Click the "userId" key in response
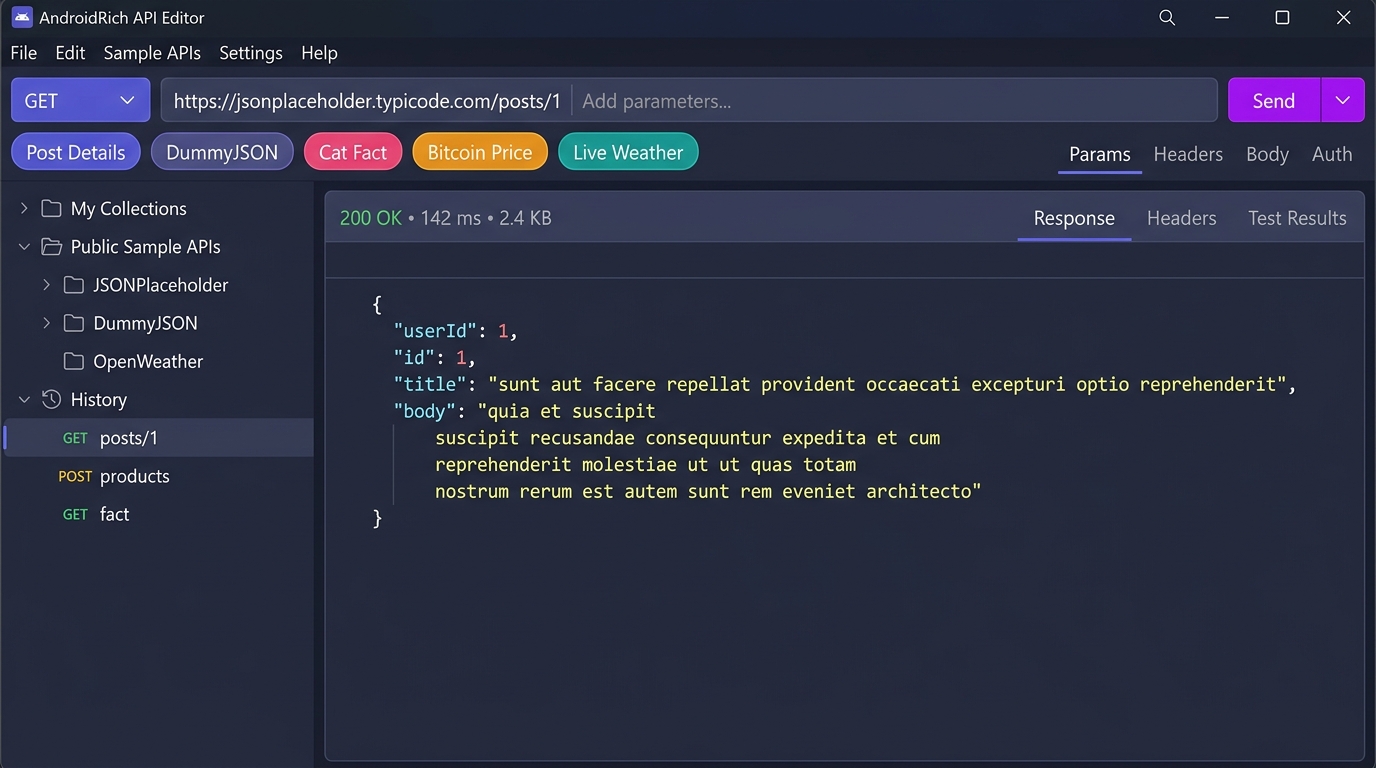Image resolution: width=1376 pixels, height=768 pixels. pos(435,330)
